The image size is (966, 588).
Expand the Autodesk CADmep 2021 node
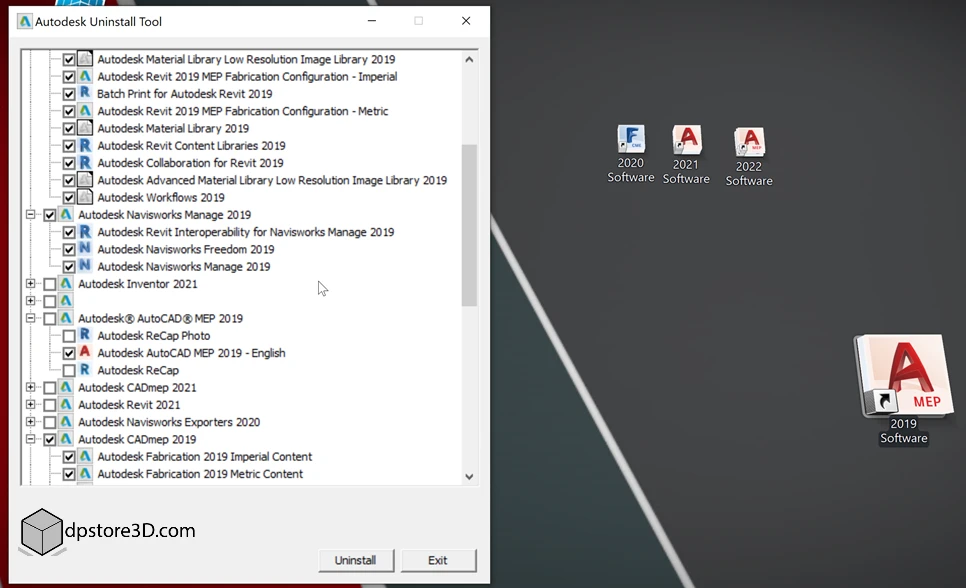[x=30, y=387]
